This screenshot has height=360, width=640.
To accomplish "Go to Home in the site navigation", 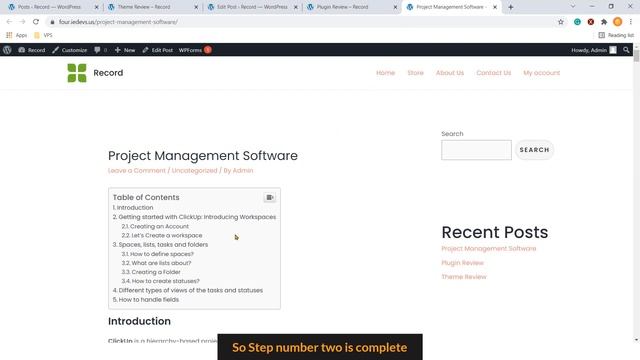I will coord(385,73).
